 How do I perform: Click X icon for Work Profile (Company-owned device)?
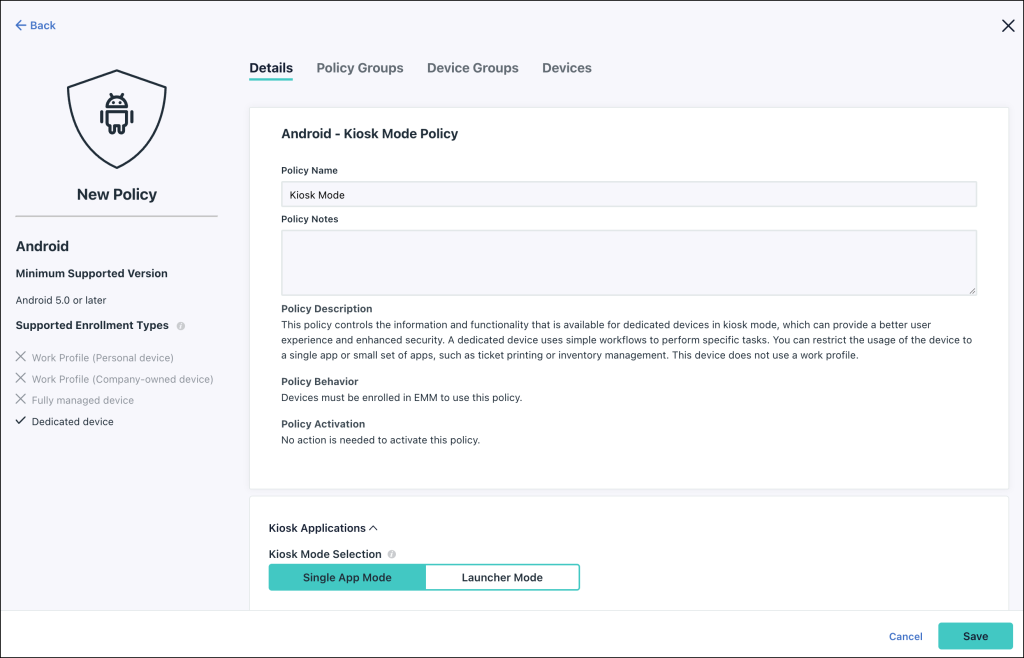point(21,379)
